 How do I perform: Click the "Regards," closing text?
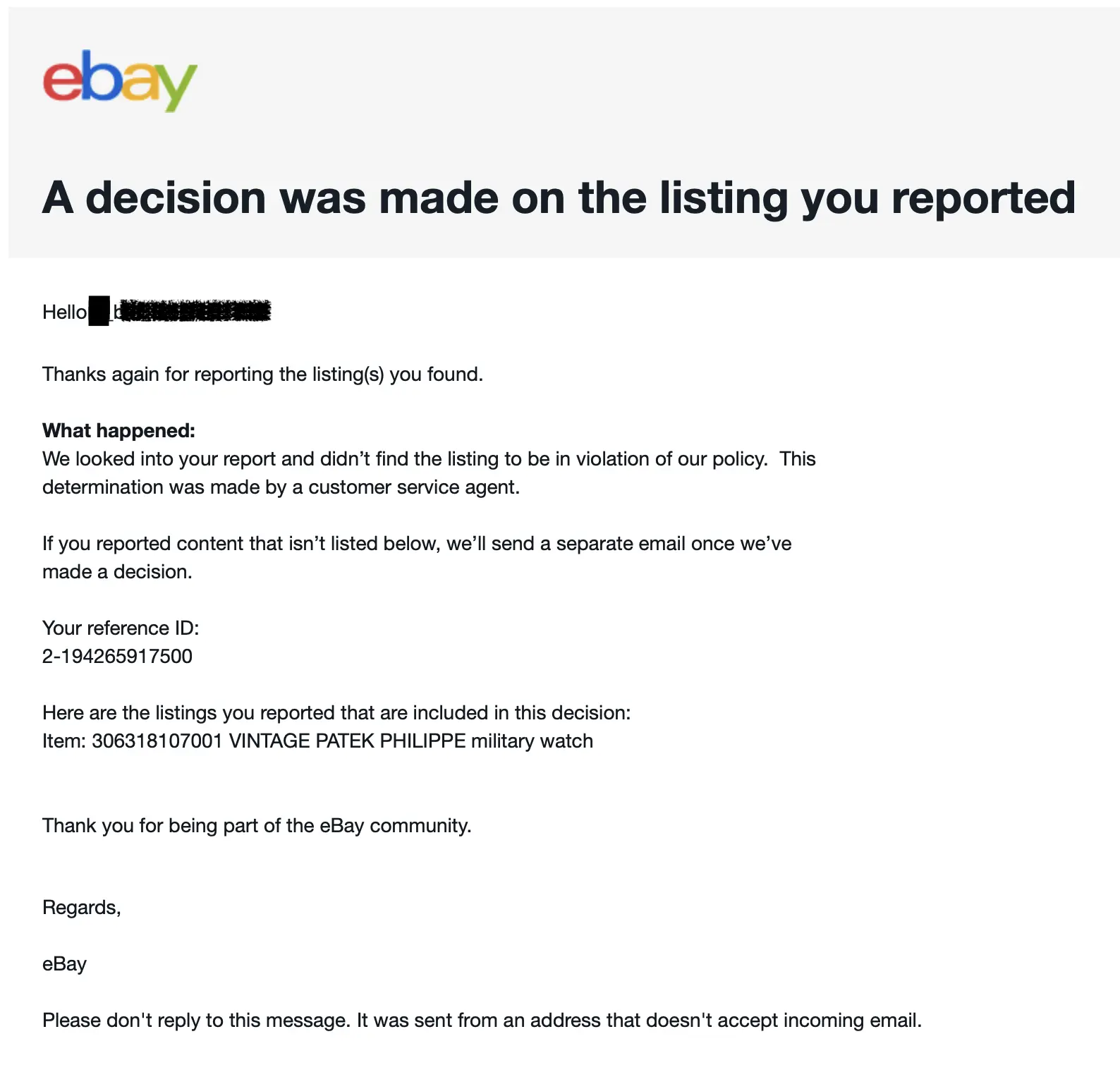82,907
